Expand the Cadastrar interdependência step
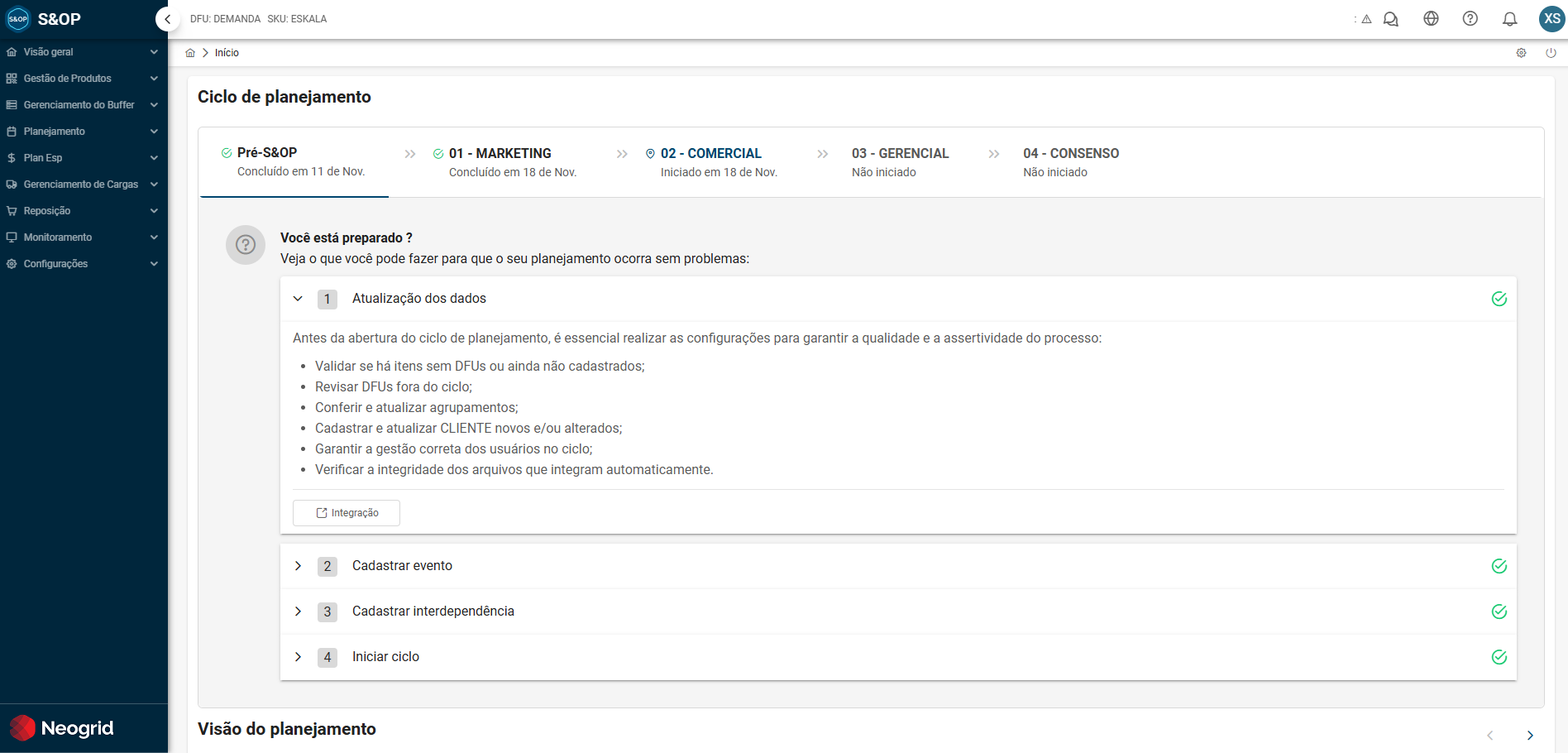 point(299,612)
